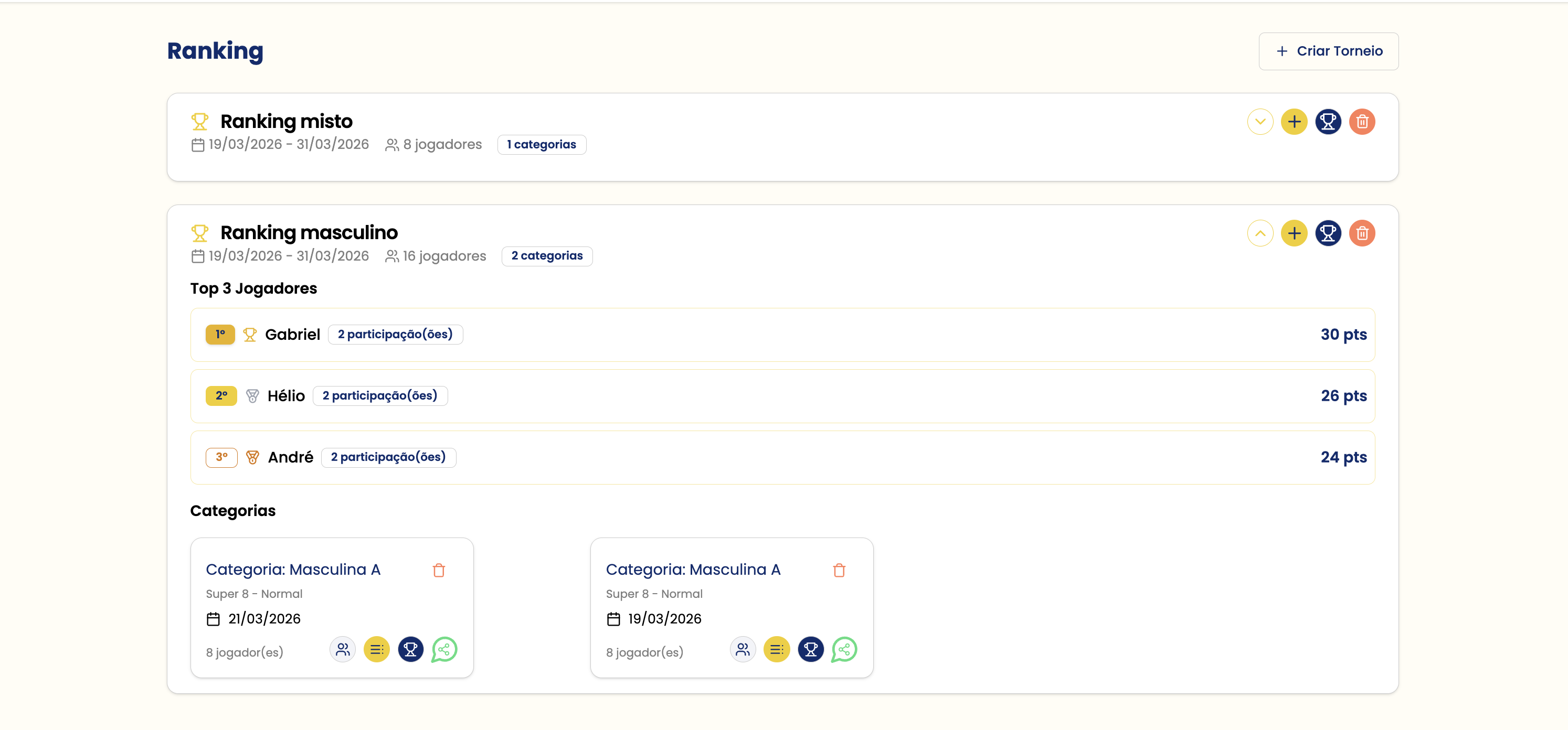Screen dimensions: 1568x730
Task: Share the 19/03/2026 category via green icon
Action: coord(844,650)
